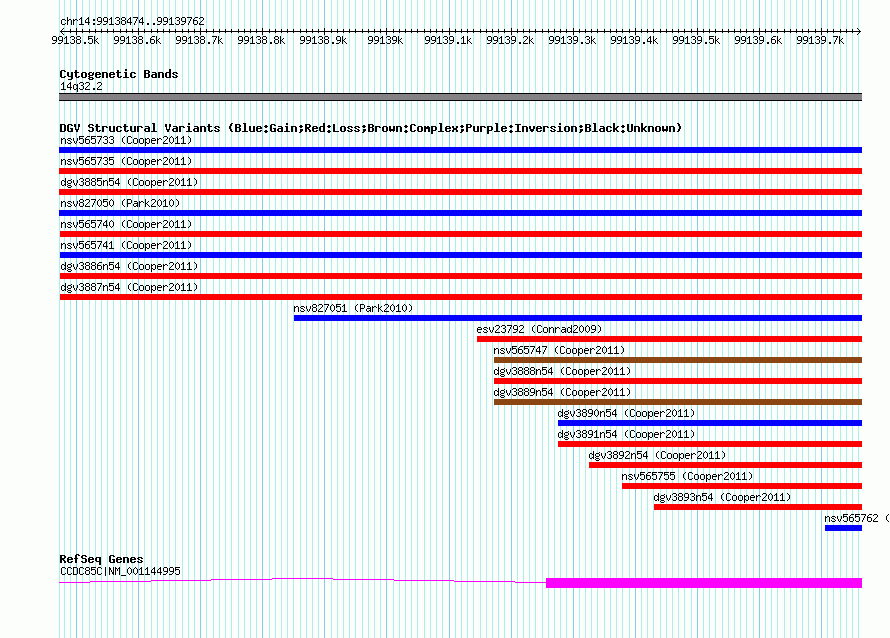
Task: Click the 99139.5k ruler tick label
Action: 696,40
